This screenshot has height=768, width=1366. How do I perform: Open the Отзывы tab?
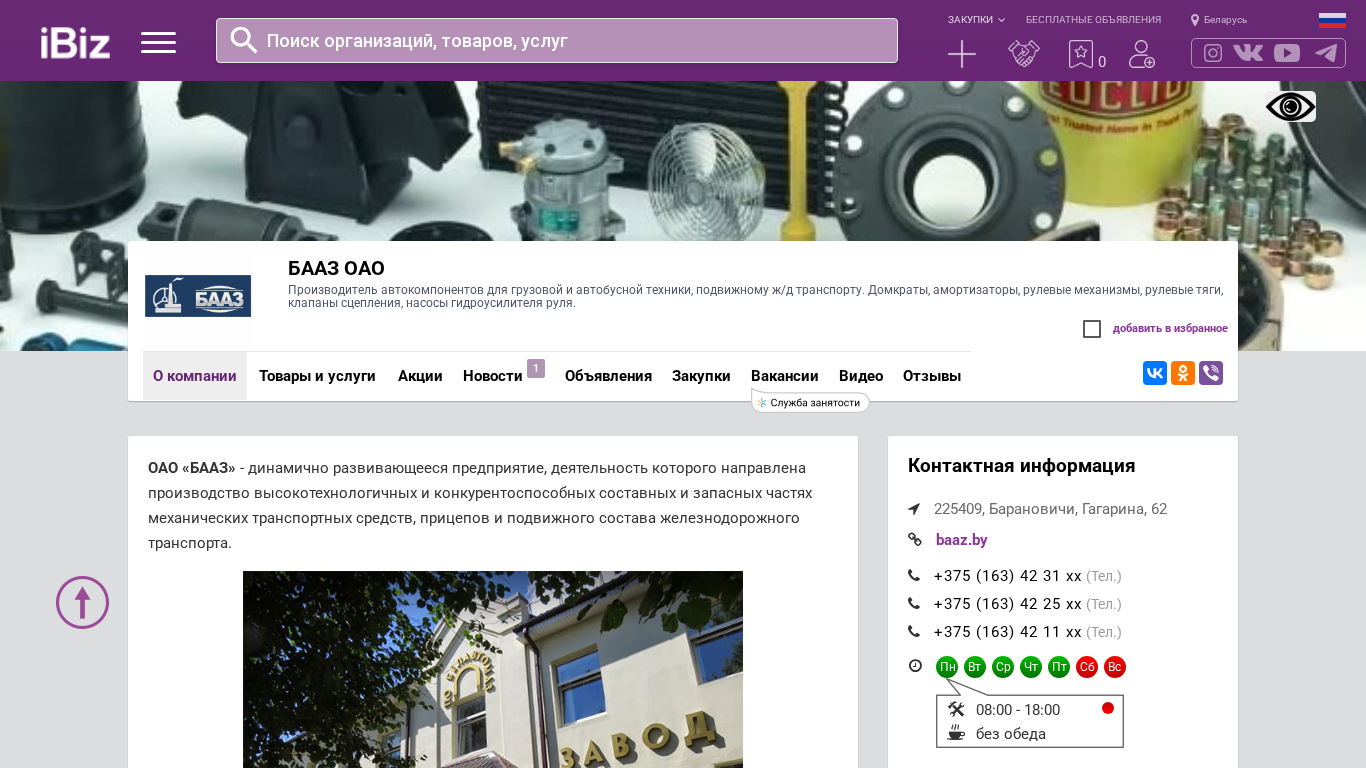point(932,376)
